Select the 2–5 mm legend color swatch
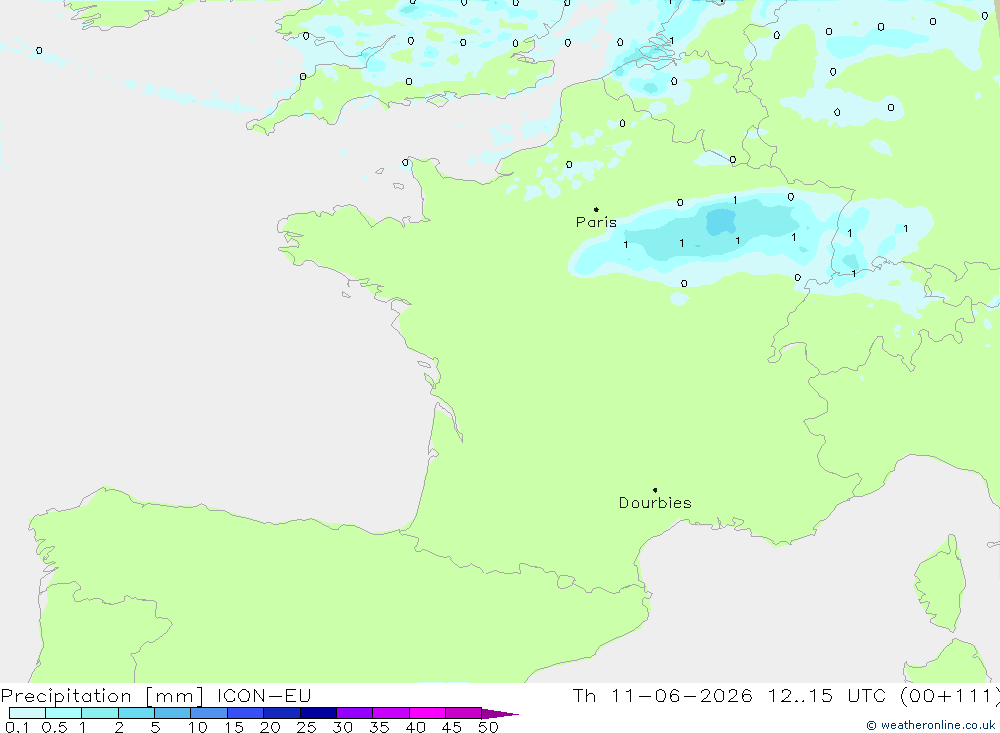 click(x=136, y=713)
